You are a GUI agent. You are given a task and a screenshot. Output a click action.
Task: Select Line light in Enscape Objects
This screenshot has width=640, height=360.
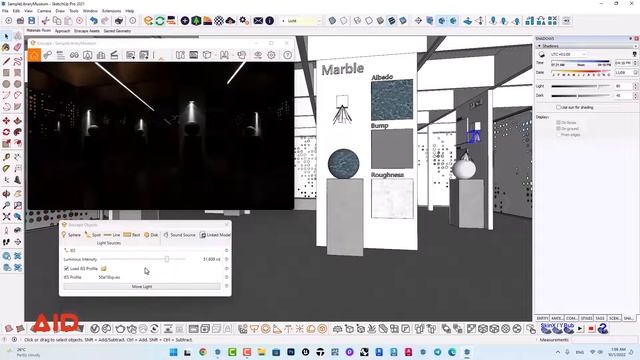pos(112,235)
